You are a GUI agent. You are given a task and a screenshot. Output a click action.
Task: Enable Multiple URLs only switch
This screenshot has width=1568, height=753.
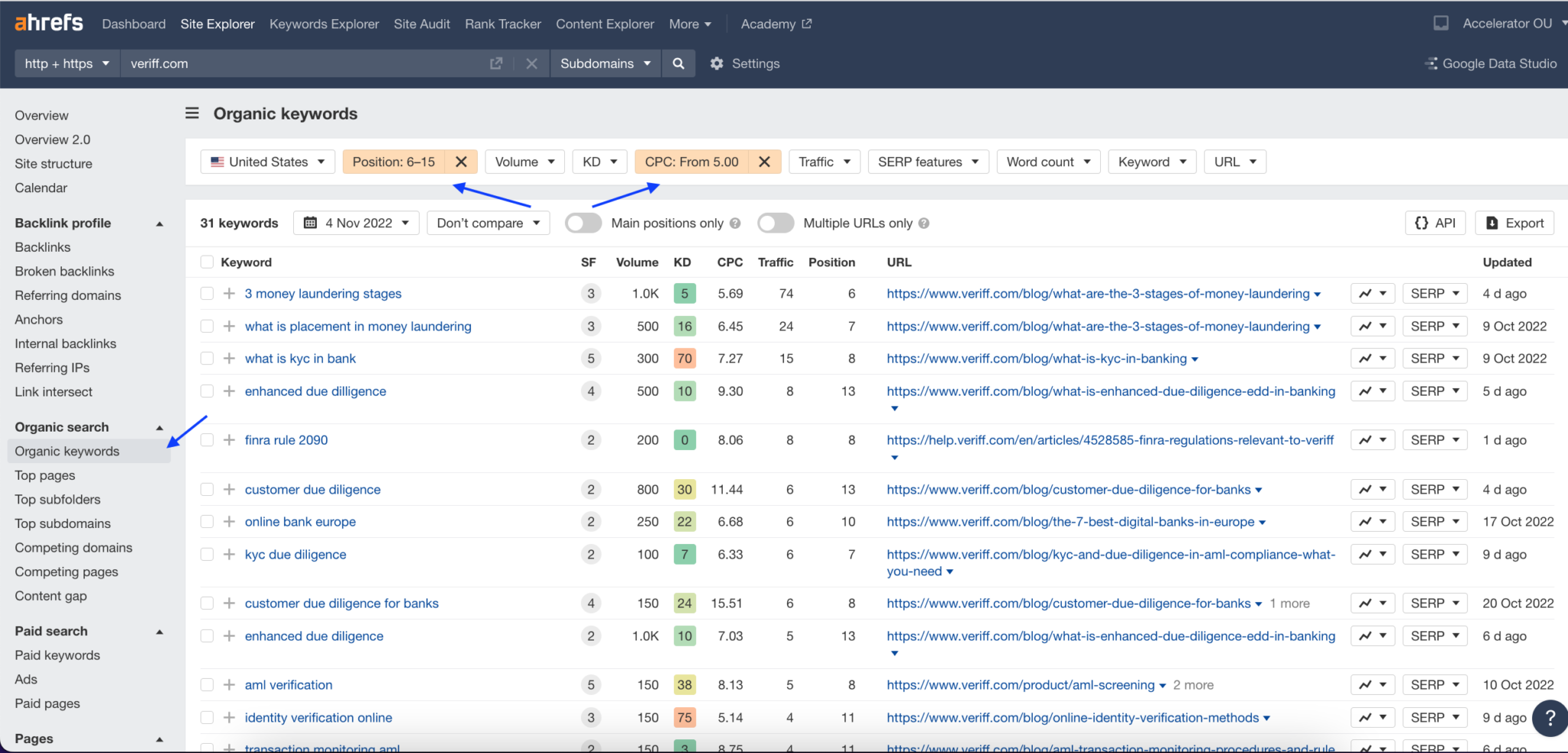[776, 223]
